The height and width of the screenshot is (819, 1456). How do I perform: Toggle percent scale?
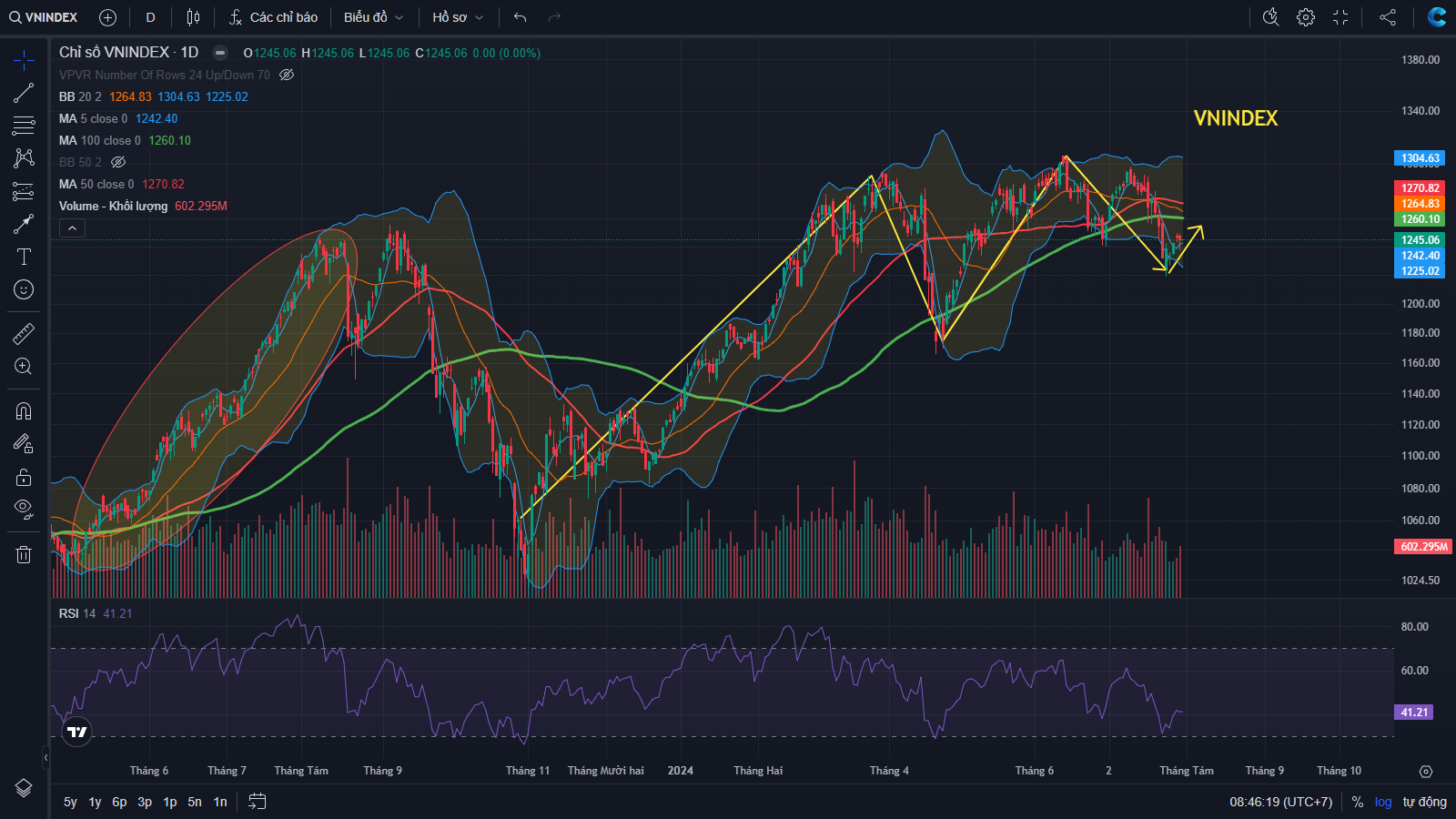pos(1358,802)
